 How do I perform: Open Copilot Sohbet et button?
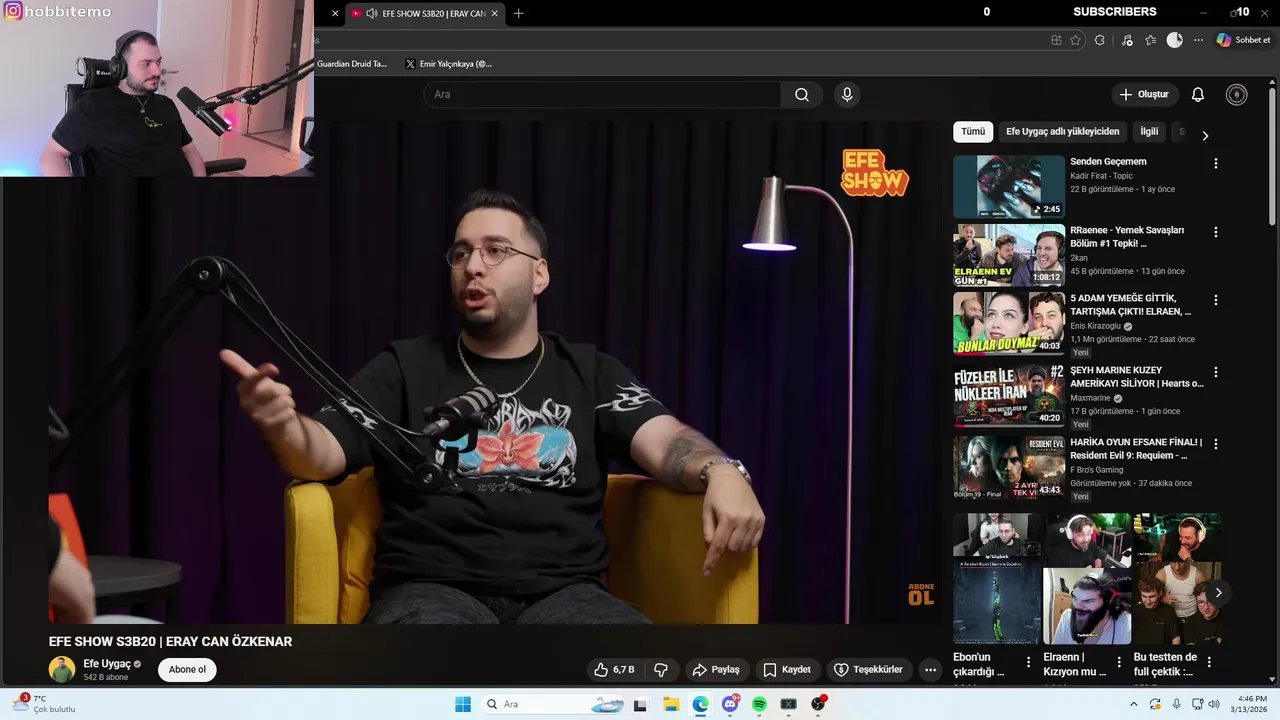(1243, 40)
